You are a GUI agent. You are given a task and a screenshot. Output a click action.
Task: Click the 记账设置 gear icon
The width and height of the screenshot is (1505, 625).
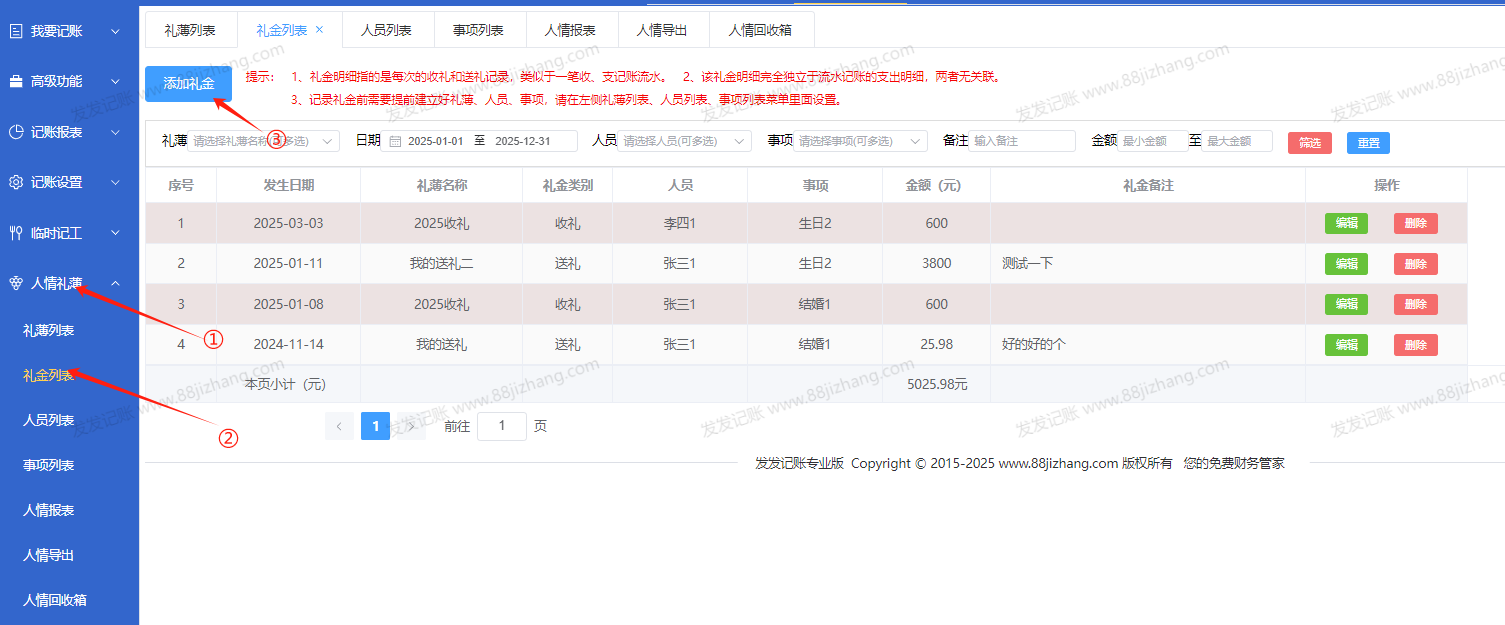point(15,182)
